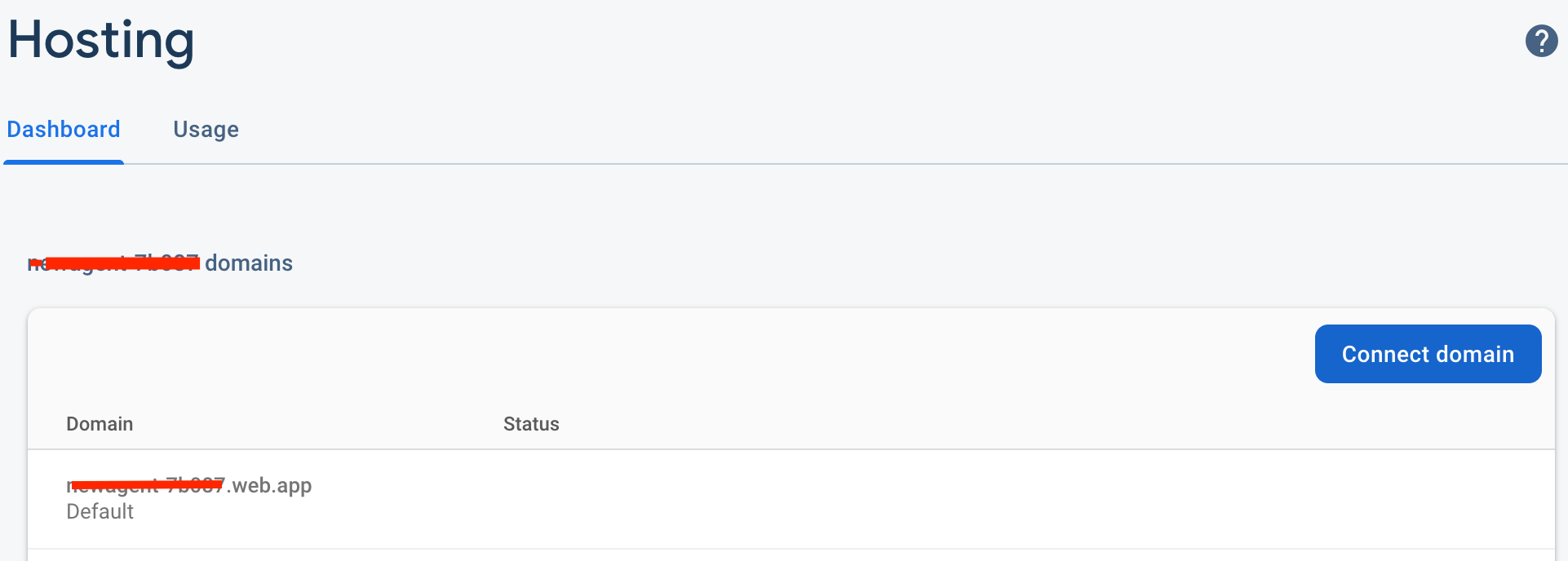Open the default .web.app domain link

188,485
